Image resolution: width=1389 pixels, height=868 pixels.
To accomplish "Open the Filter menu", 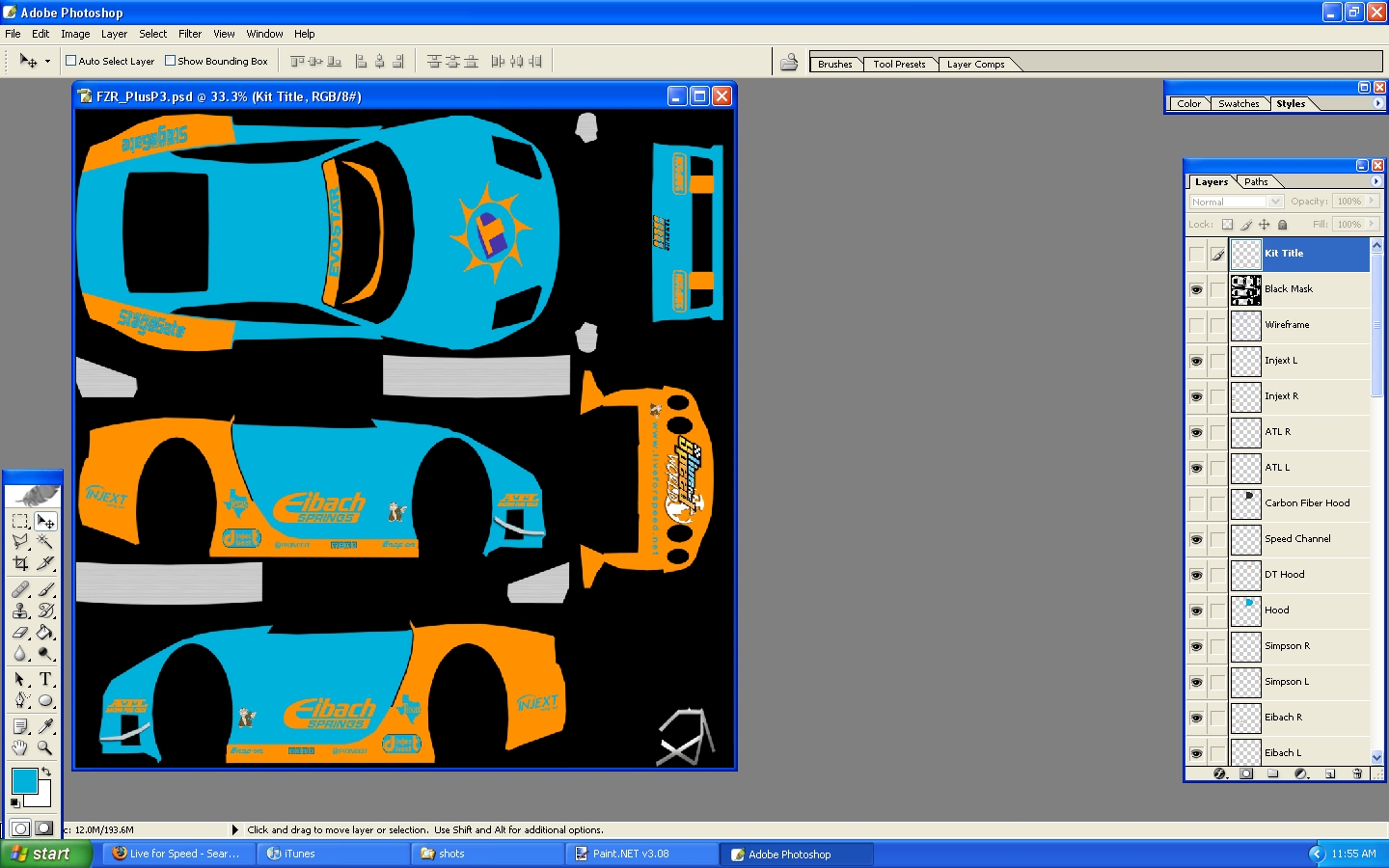I will coord(190,34).
